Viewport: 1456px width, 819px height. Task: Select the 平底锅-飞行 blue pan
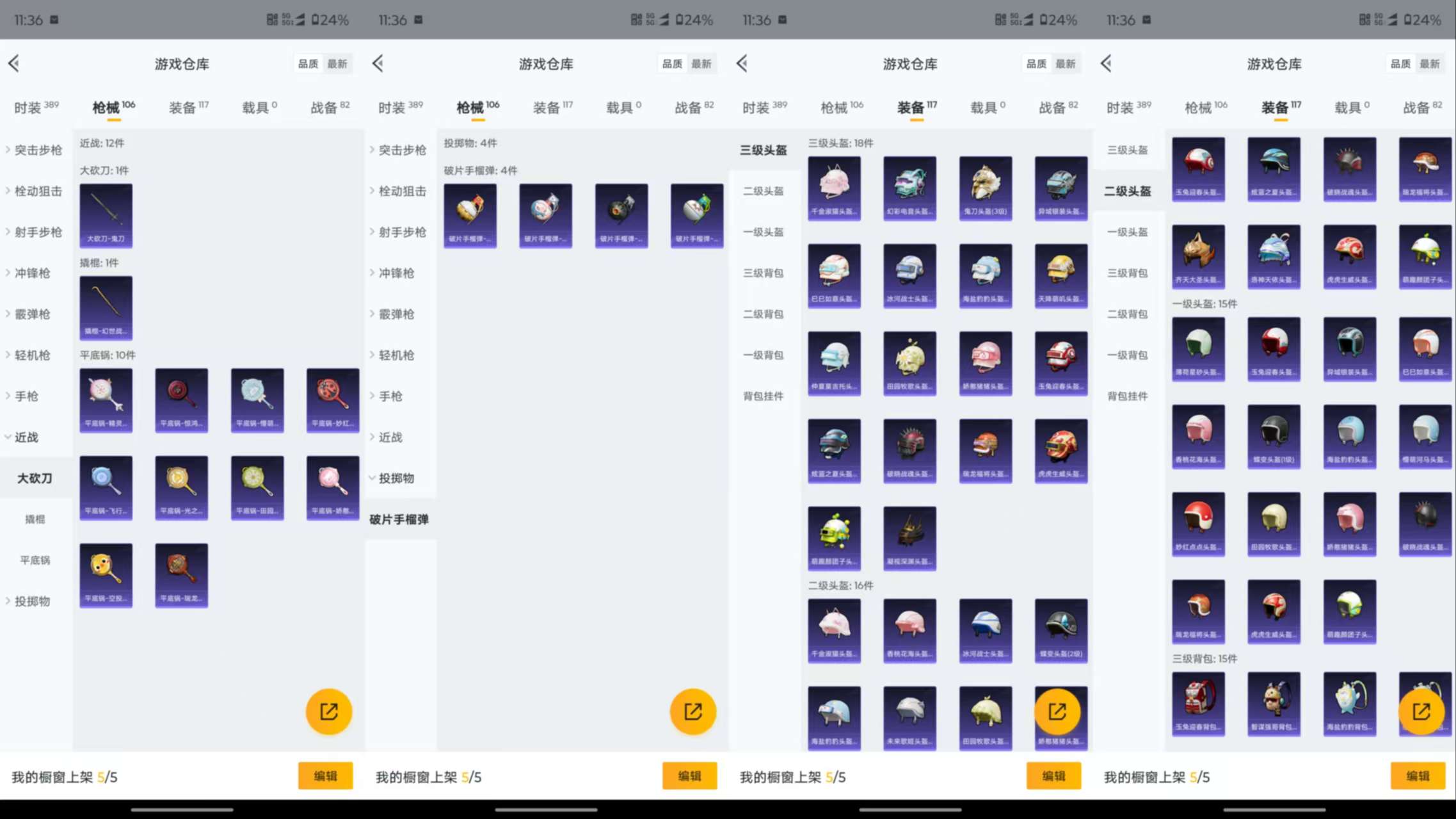click(106, 487)
